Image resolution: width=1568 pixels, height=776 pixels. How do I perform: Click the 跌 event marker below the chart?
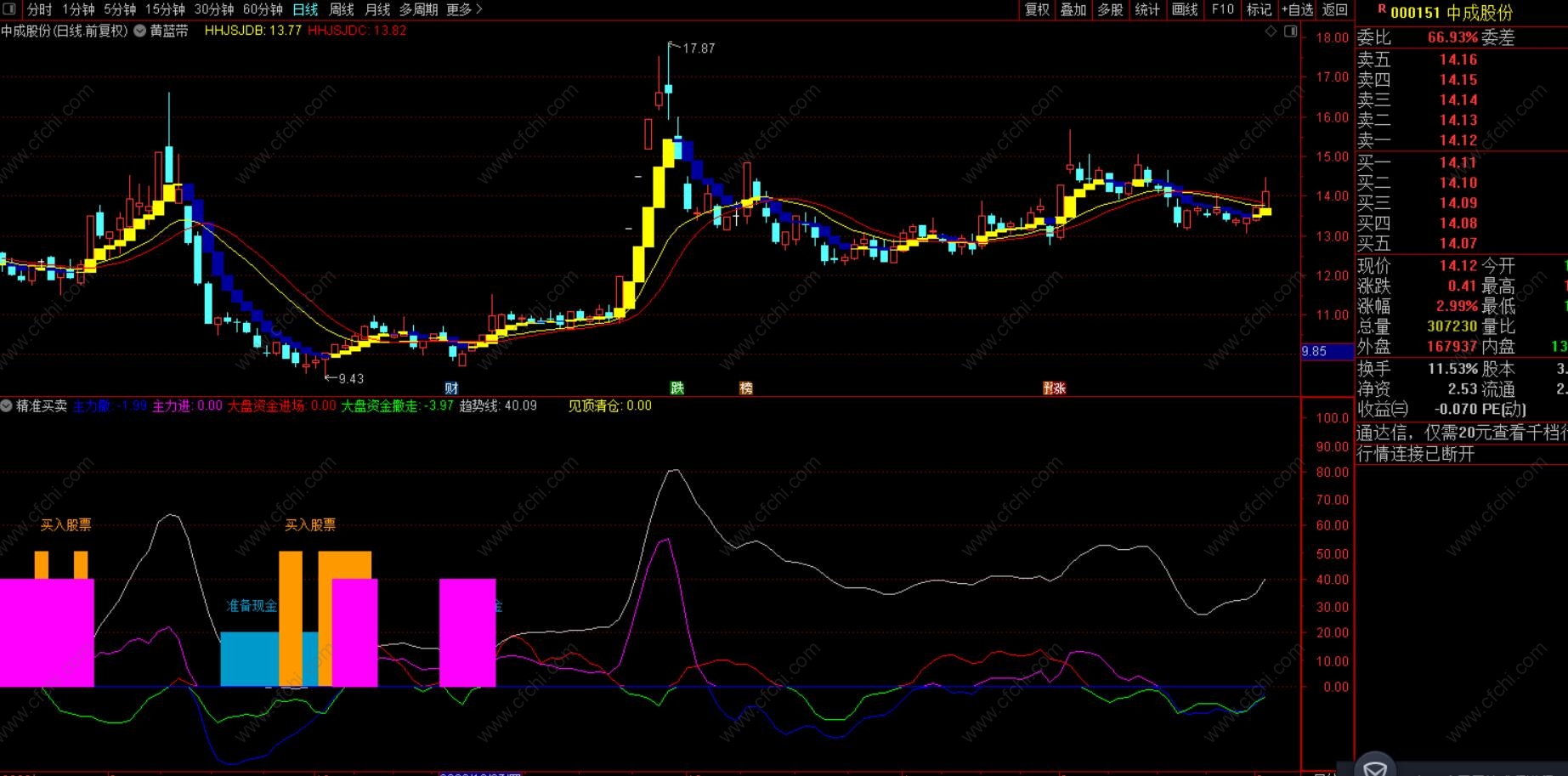click(677, 388)
